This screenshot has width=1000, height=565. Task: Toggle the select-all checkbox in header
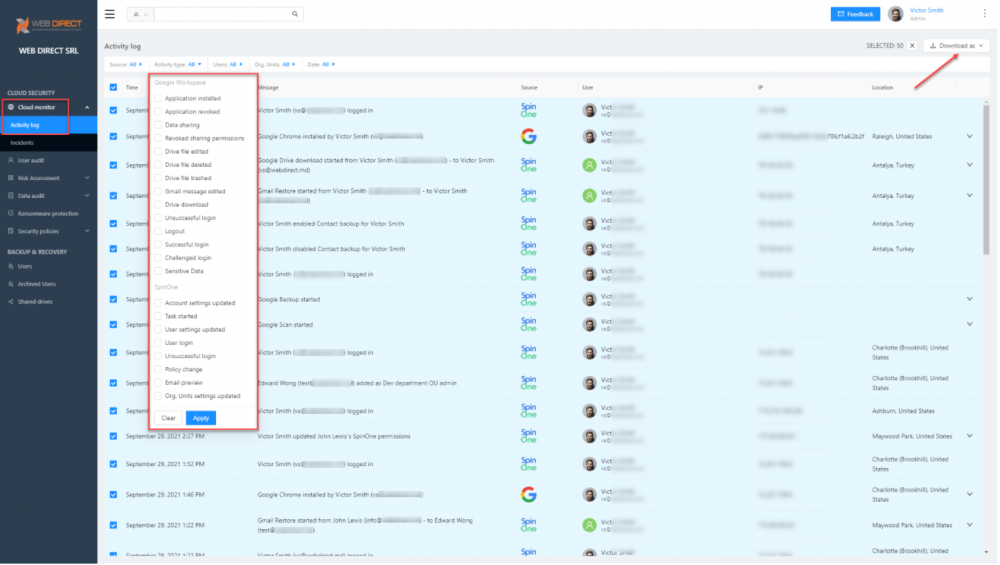(113, 87)
